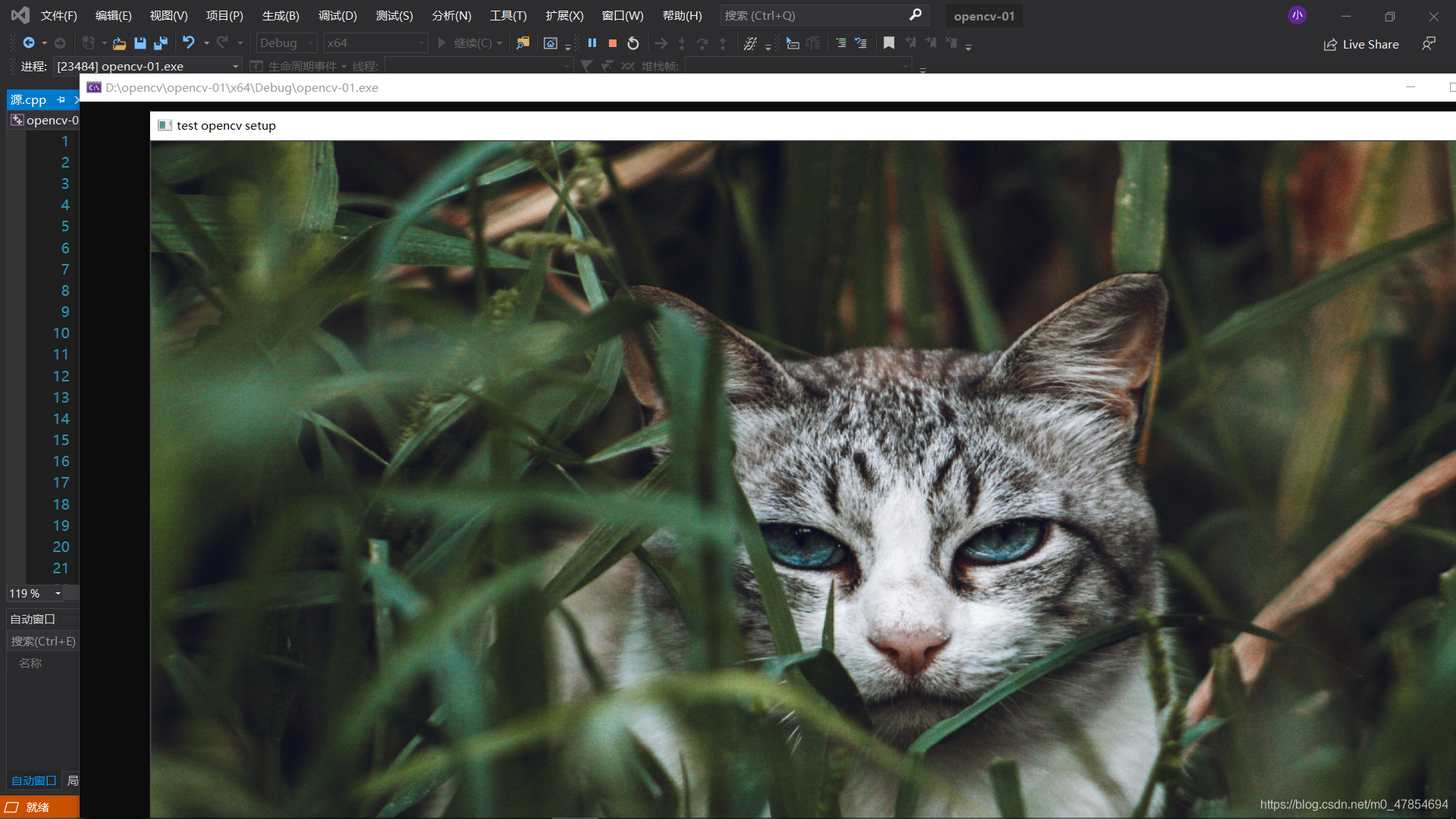1456x819 pixels.
Task: Toggle bookmark on current line
Action: (889, 43)
